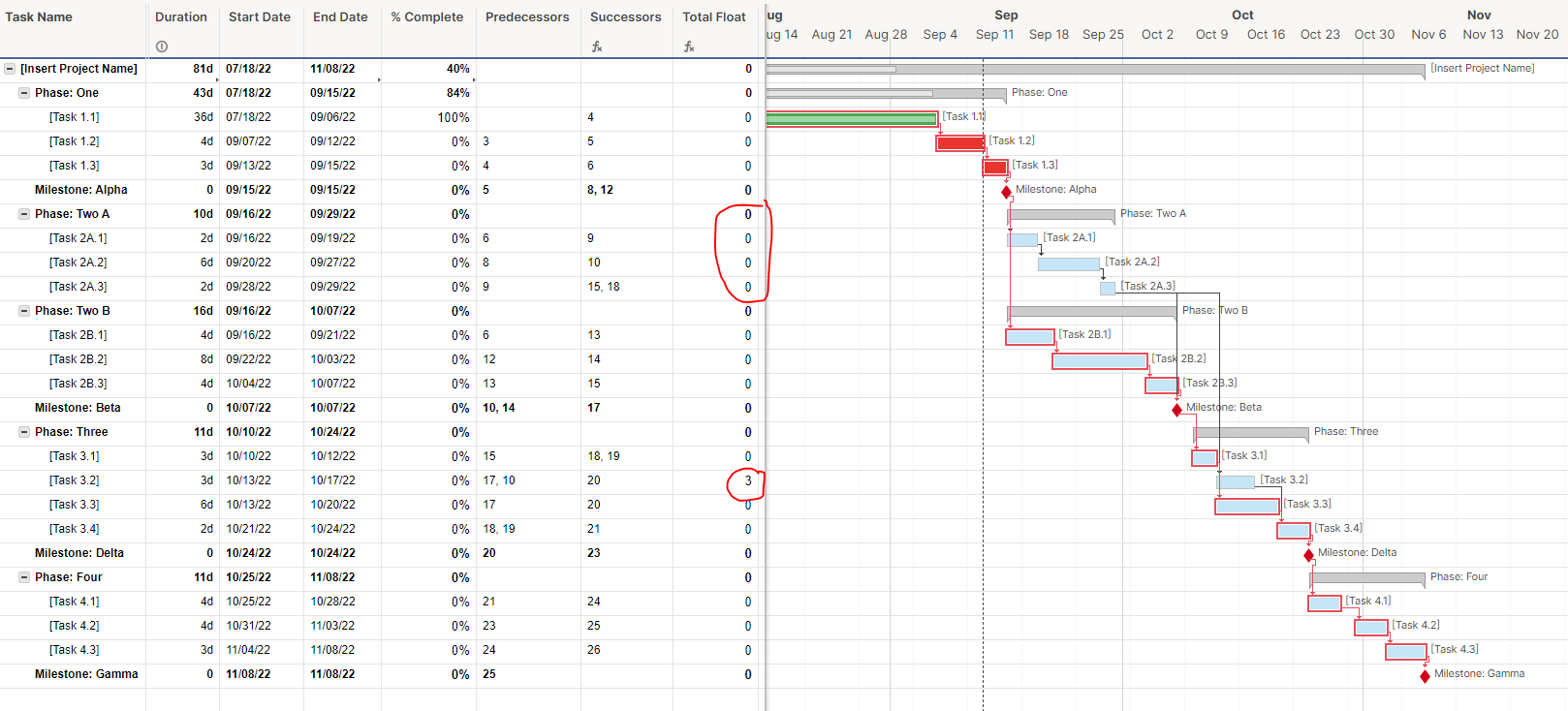Click the Predecessors column header
Viewport: 1568px width, 711px height.
click(x=527, y=16)
